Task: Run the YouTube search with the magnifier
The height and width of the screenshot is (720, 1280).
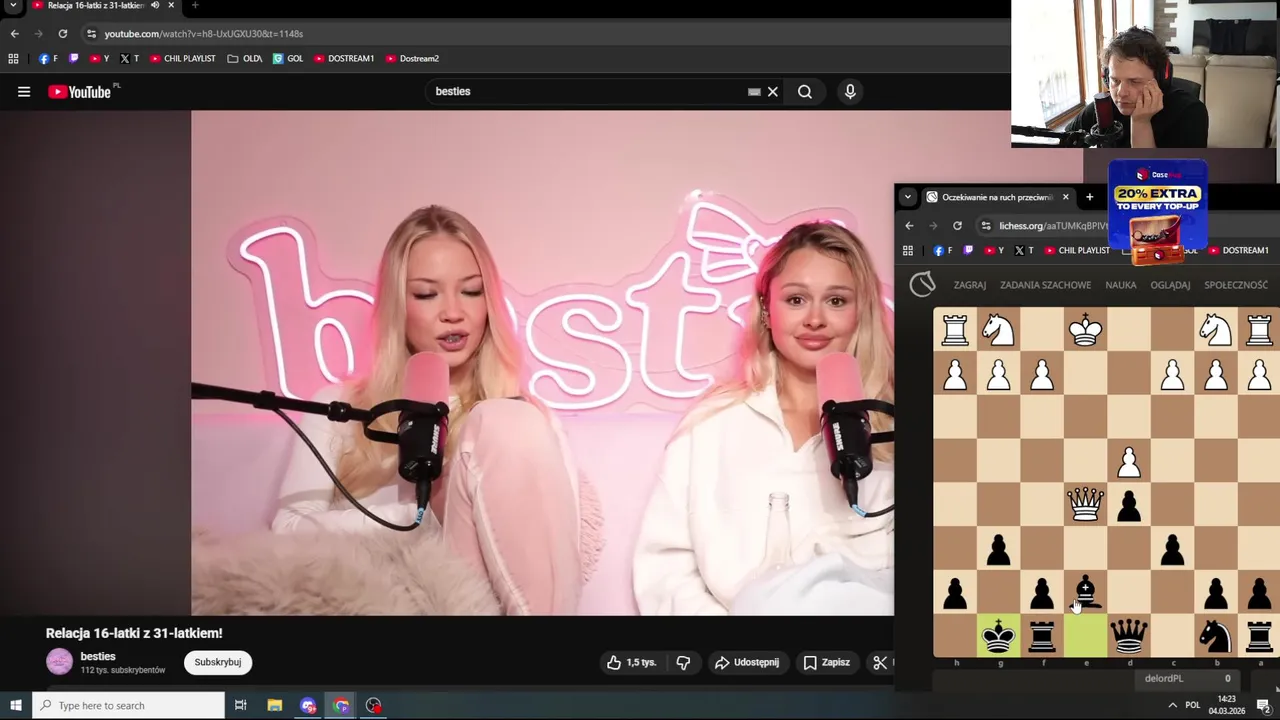Action: [x=805, y=92]
